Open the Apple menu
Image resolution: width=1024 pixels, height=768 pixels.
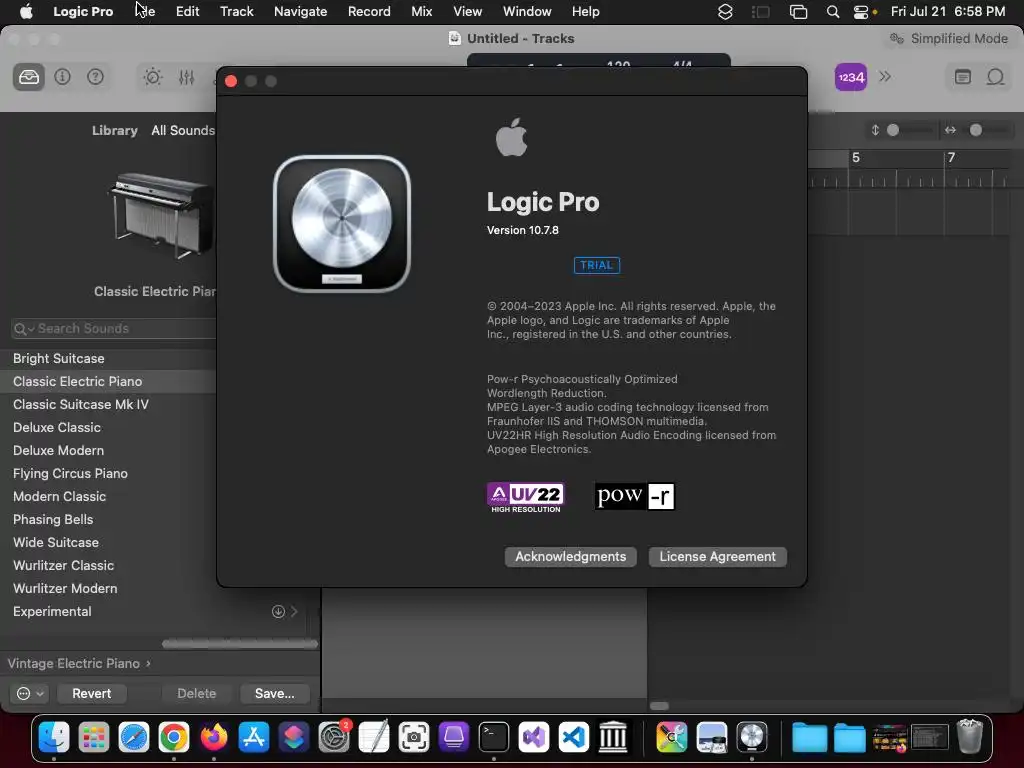tap(26, 12)
